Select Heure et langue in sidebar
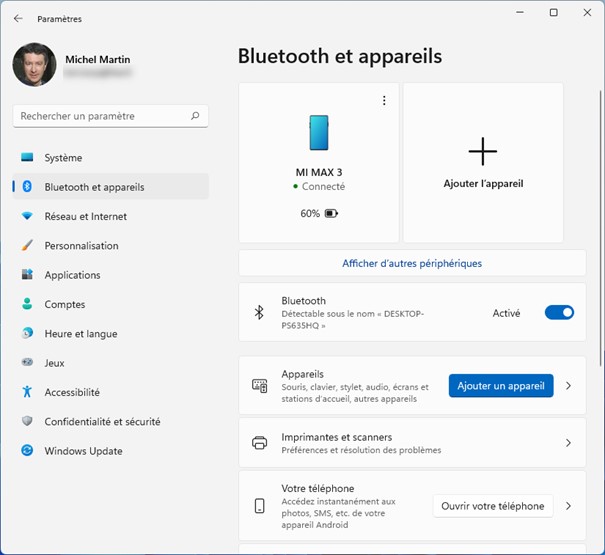The image size is (605, 555). tap(80, 334)
